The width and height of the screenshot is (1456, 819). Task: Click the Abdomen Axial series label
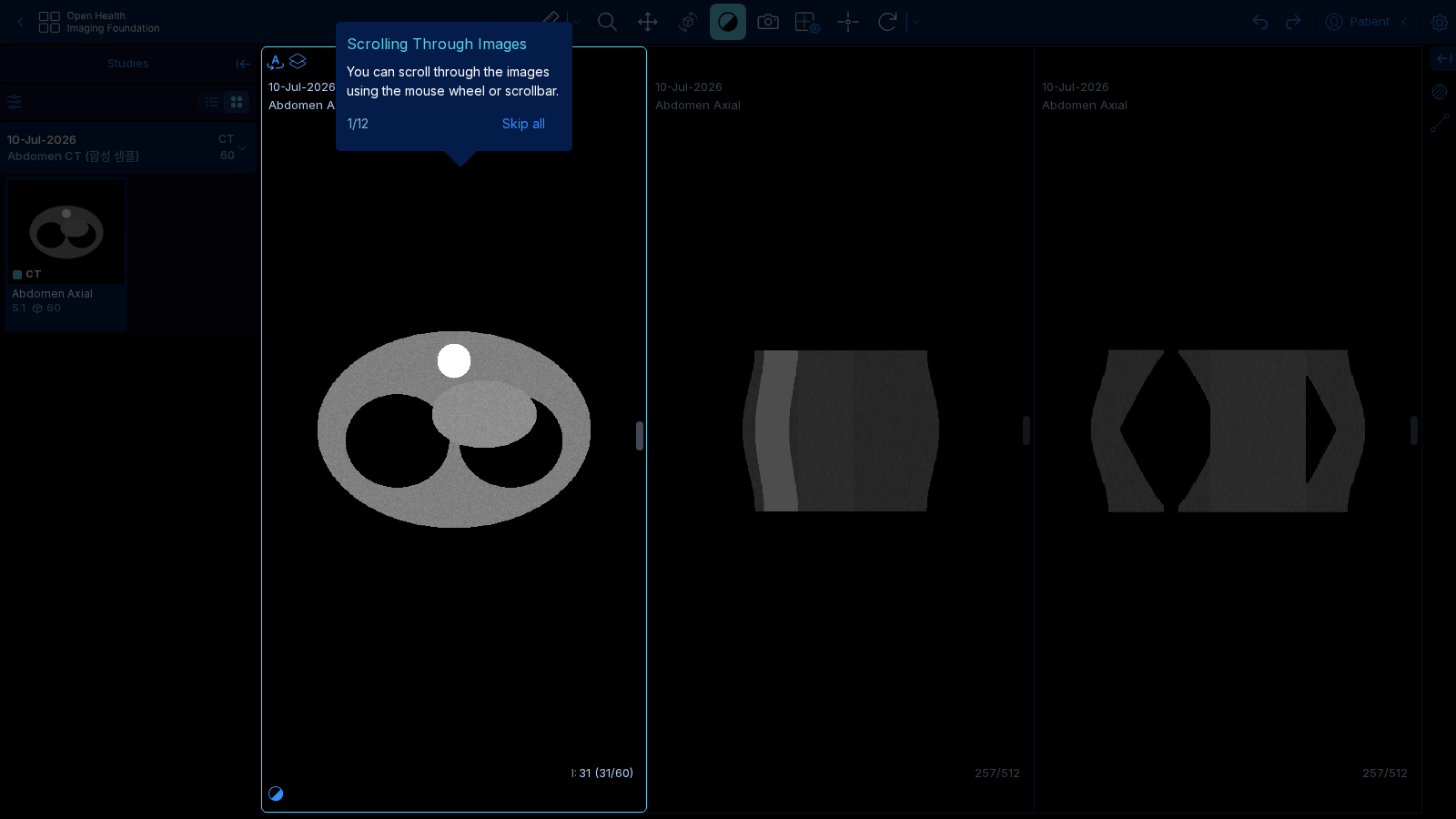pyautogui.click(x=52, y=294)
